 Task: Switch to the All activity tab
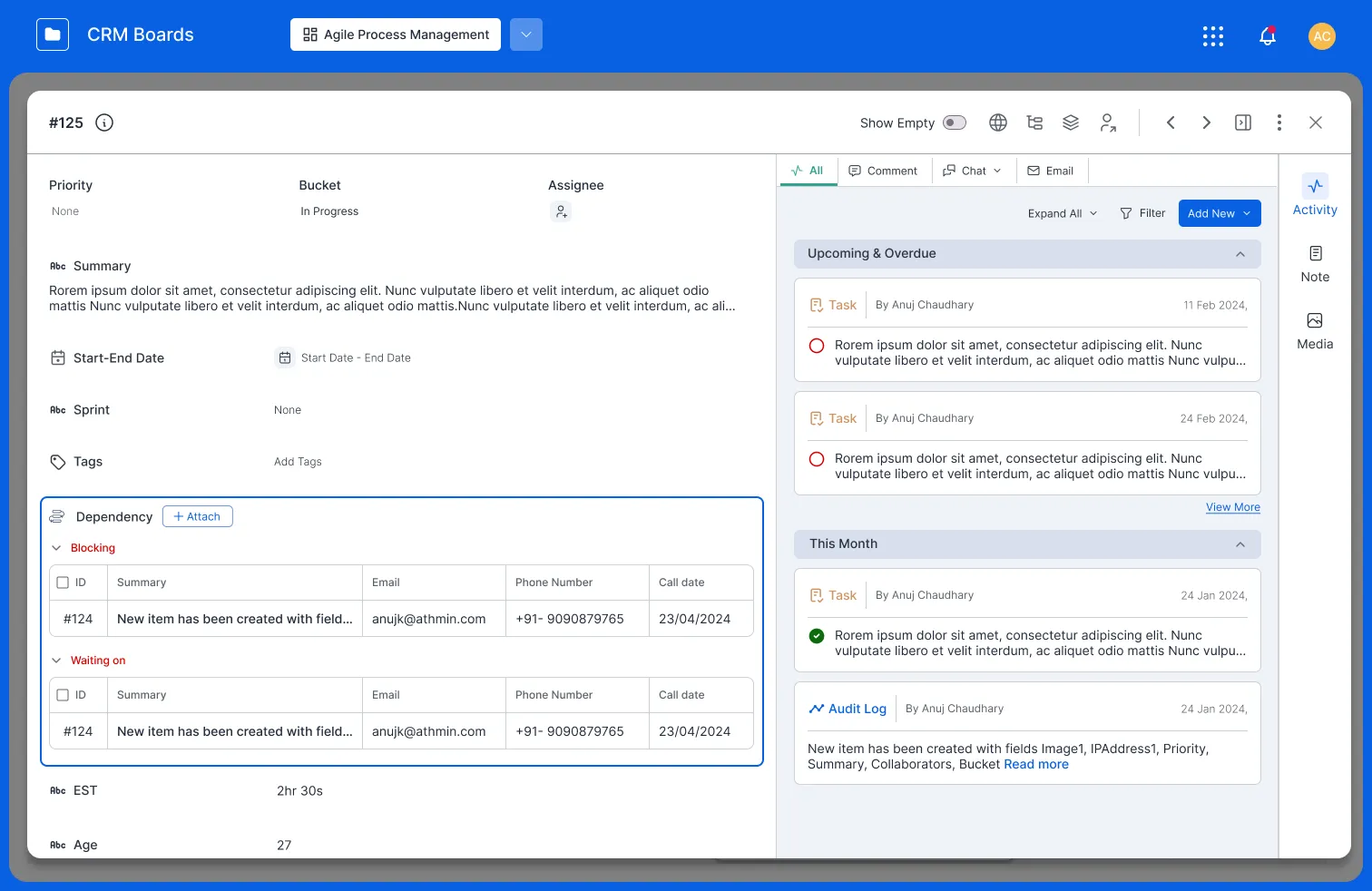click(808, 171)
